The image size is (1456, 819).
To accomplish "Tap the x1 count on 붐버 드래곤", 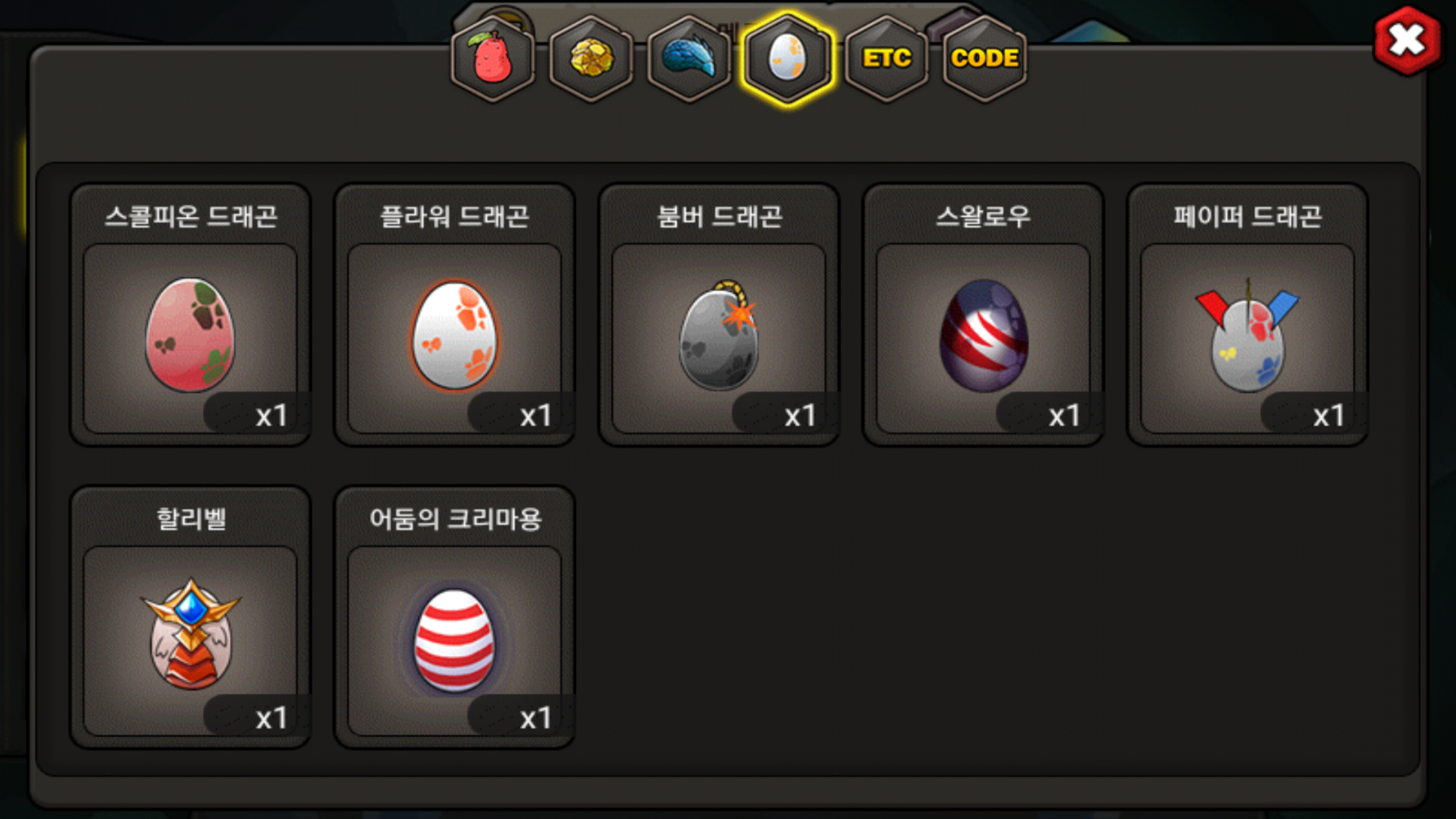I will (800, 416).
